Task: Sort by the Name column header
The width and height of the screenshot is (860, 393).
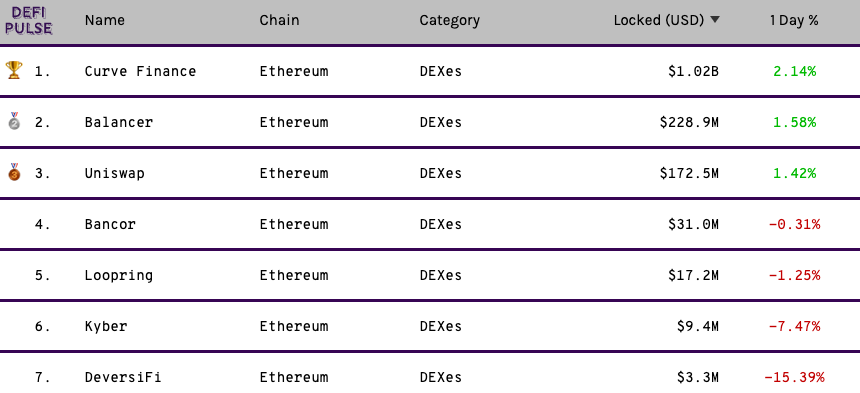Action: point(105,20)
